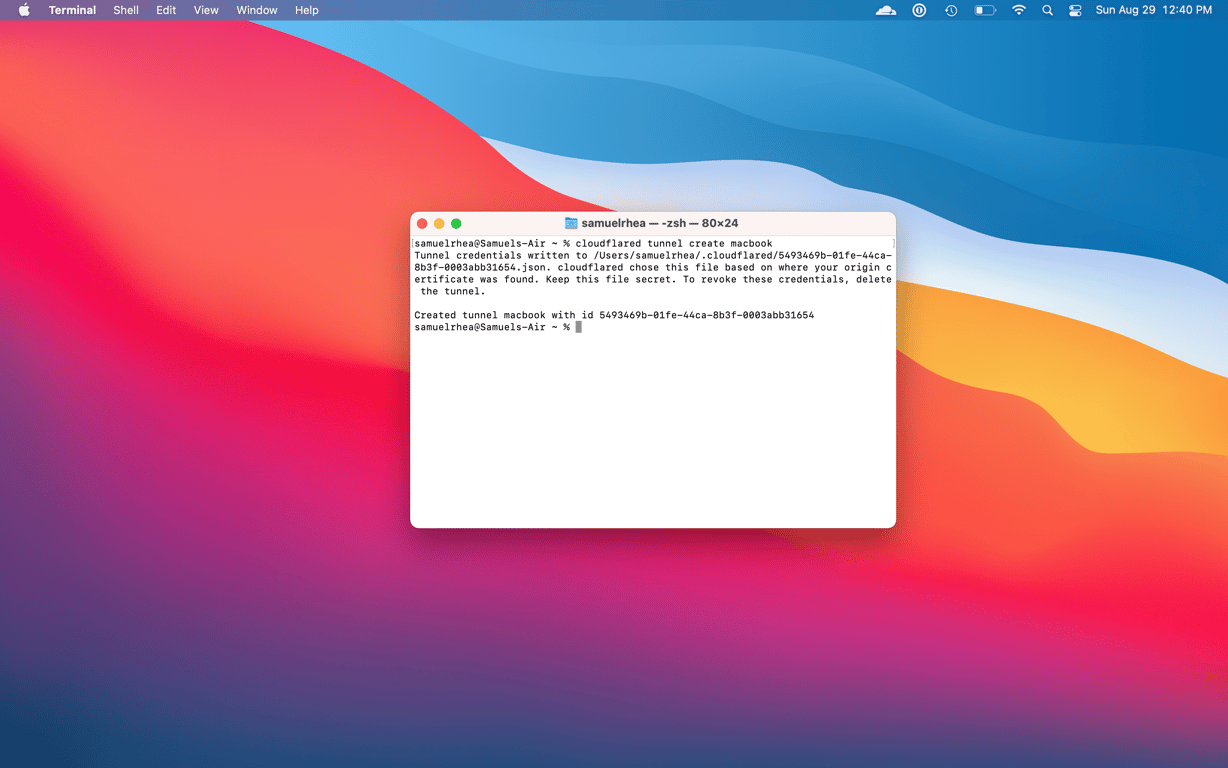This screenshot has width=1228, height=768.
Task: Zoom the Terminal window with green button
Action: coord(456,223)
